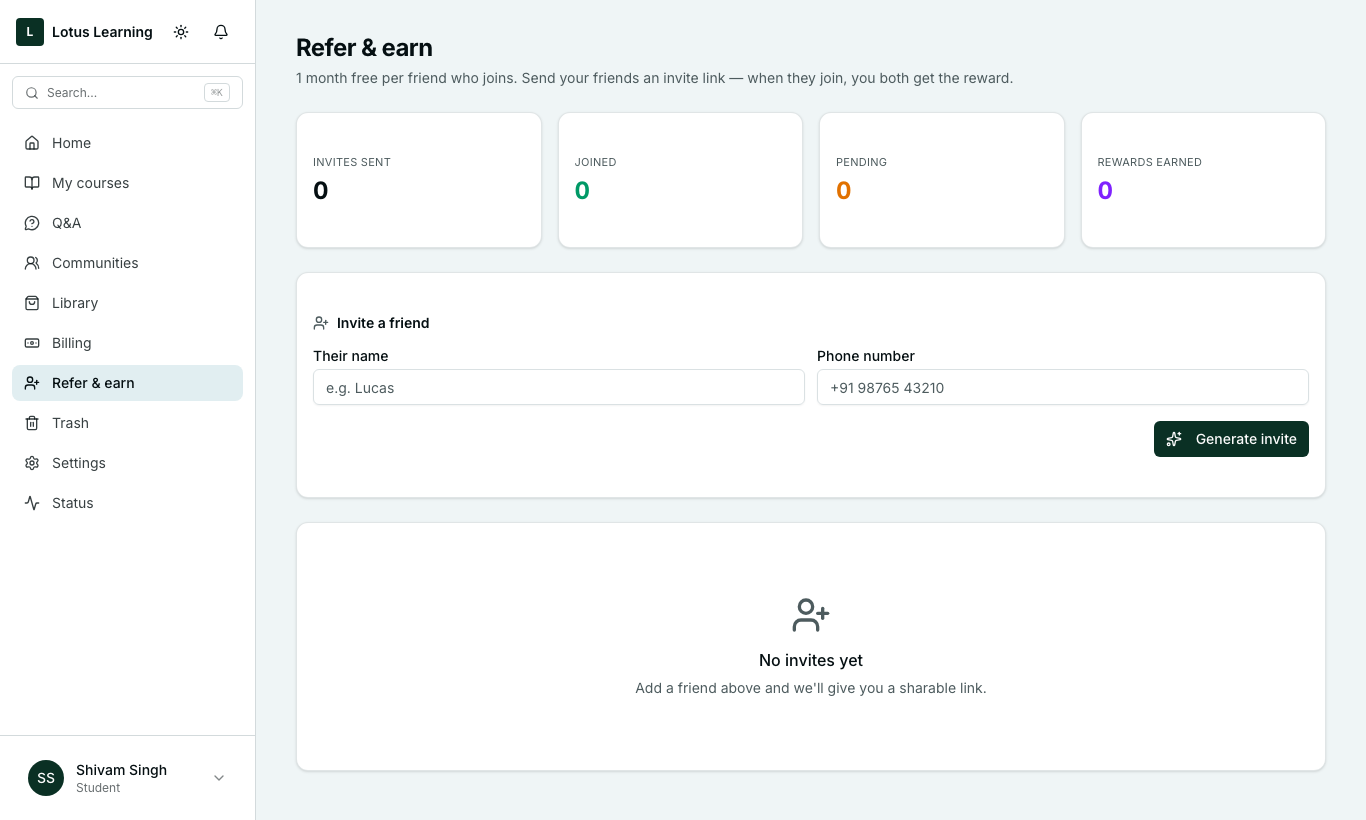This screenshot has height=820, width=1366.
Task: Focus the Search field
Action: point(127,93)
